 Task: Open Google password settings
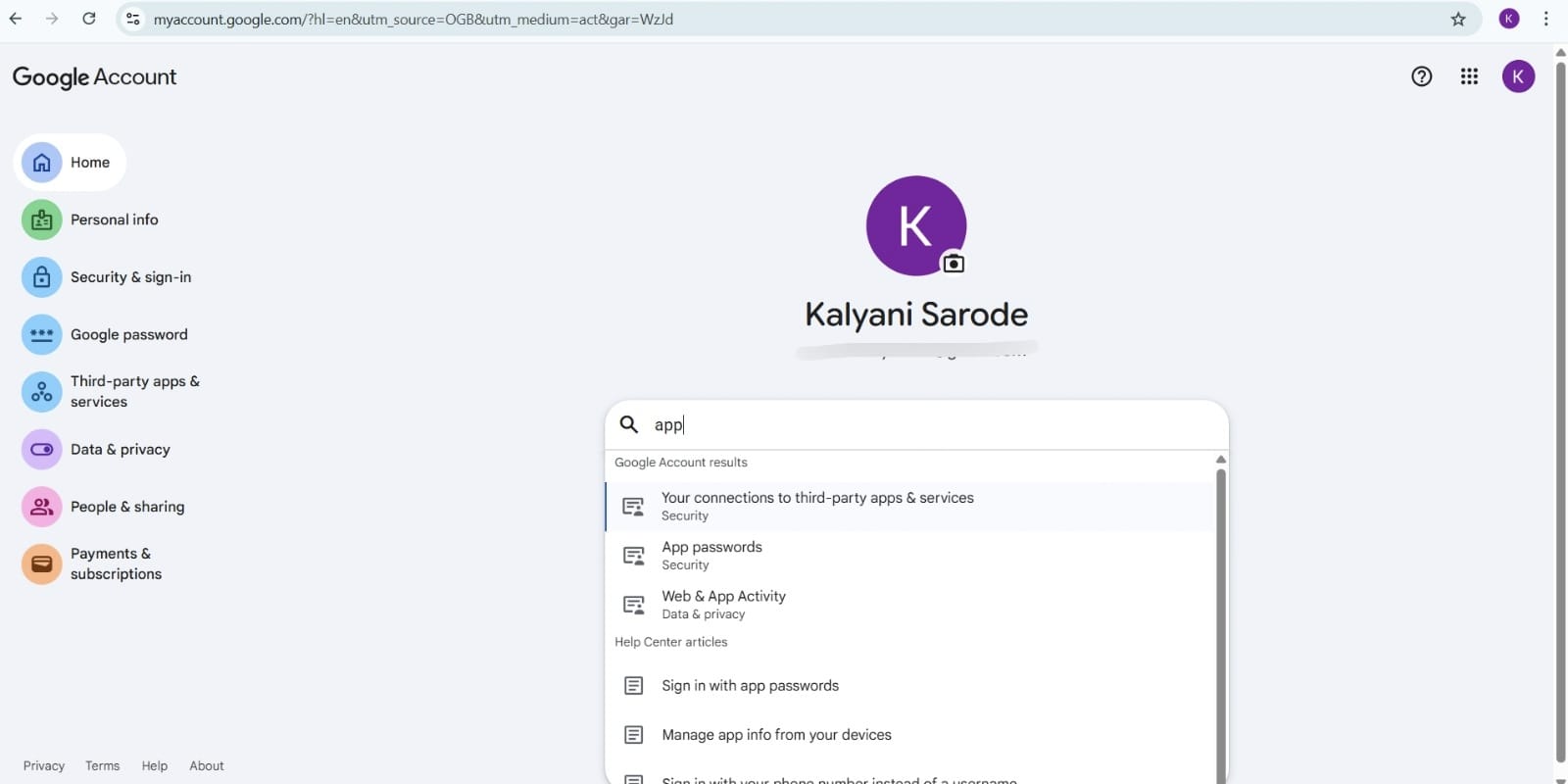tap(128, 334)
